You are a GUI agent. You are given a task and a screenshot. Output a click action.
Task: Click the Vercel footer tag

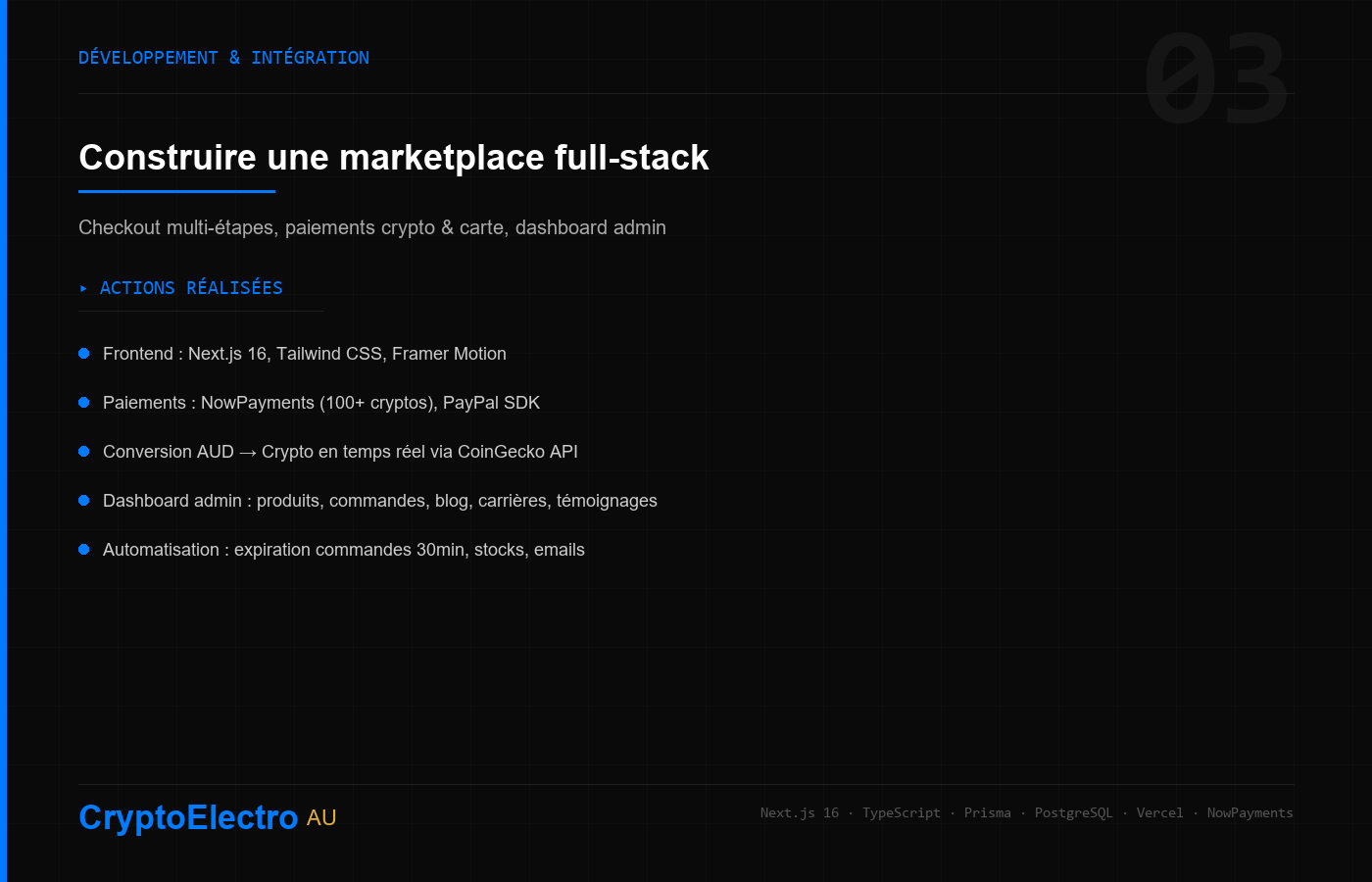click(x=1159, y=812)
